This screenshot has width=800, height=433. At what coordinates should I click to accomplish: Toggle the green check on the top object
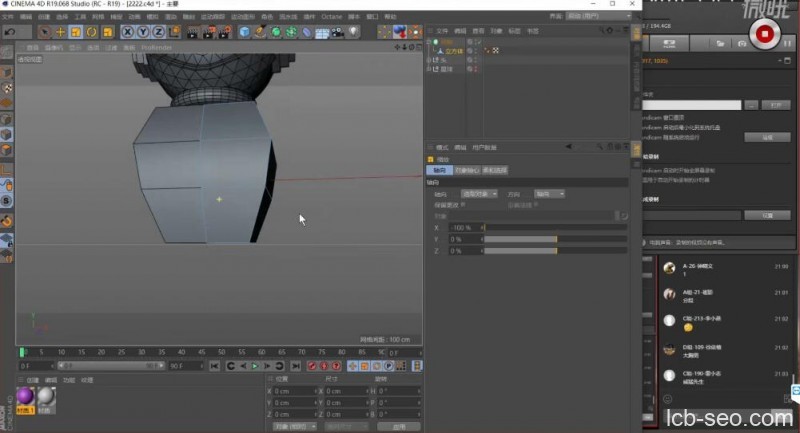pyautogui.click(x=478, y=42)
